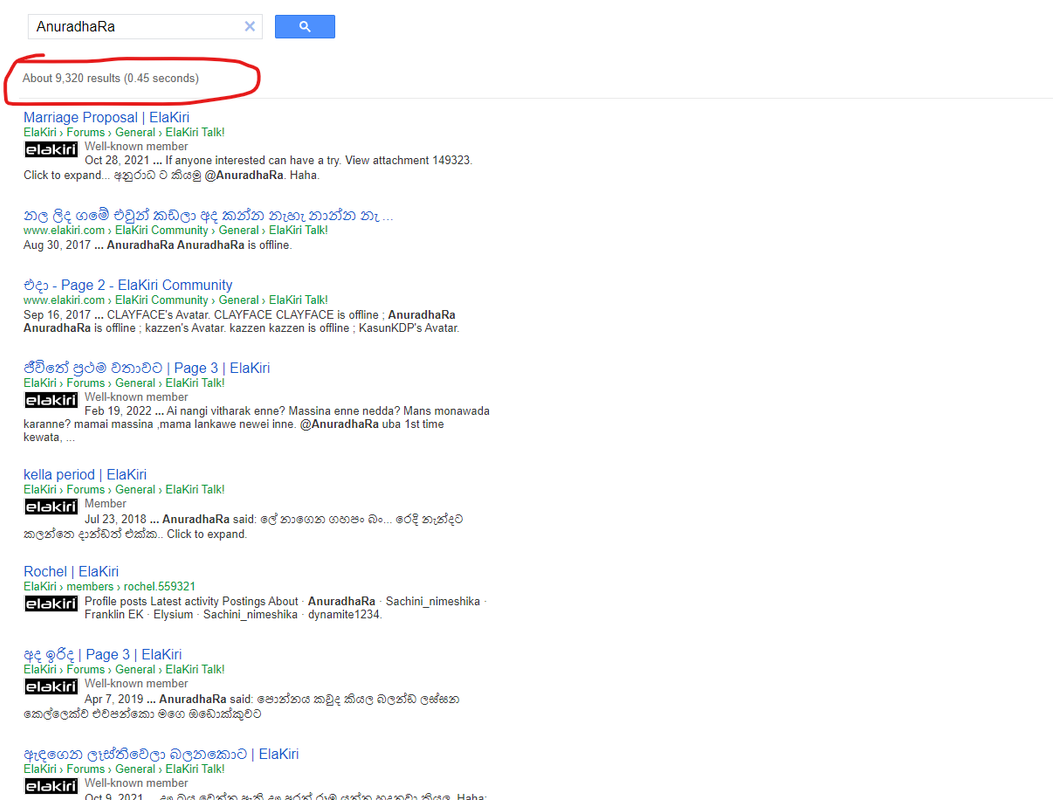Image resolution: width=1053 pixels, height=800 pixels.
Task: Click 'Member' label in kella period result
Action: pyautogui.click(x=105, y=504)
